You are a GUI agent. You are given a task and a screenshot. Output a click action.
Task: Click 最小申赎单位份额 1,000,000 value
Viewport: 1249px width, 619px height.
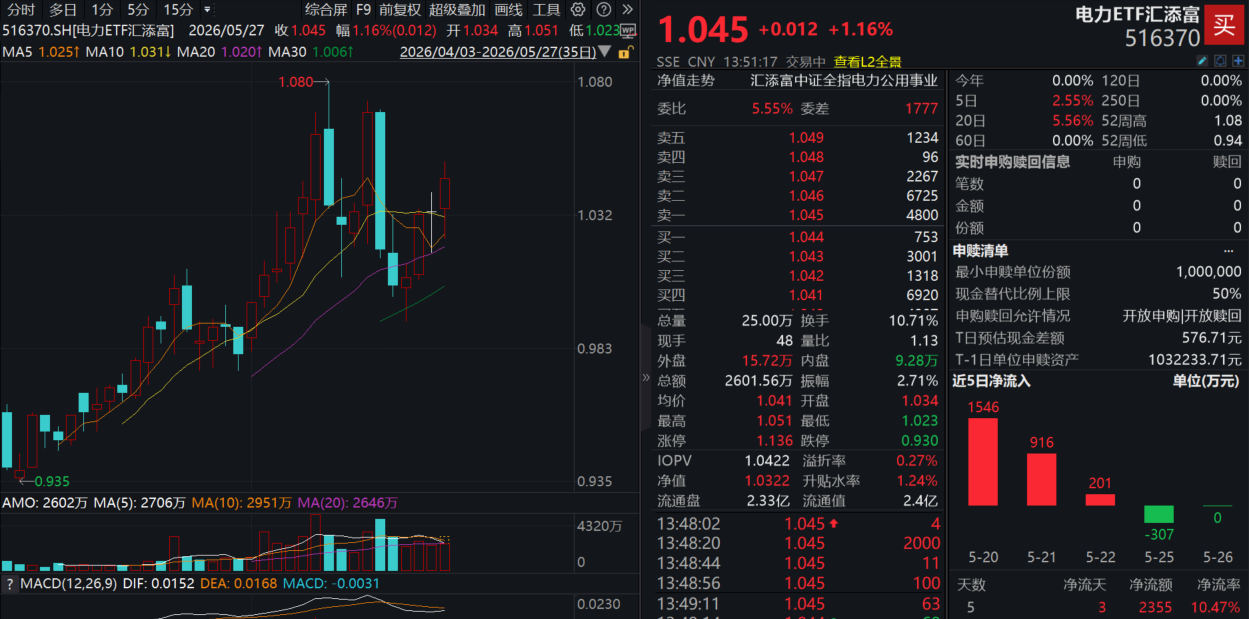pyautogui.click(x=1208, y=271)
